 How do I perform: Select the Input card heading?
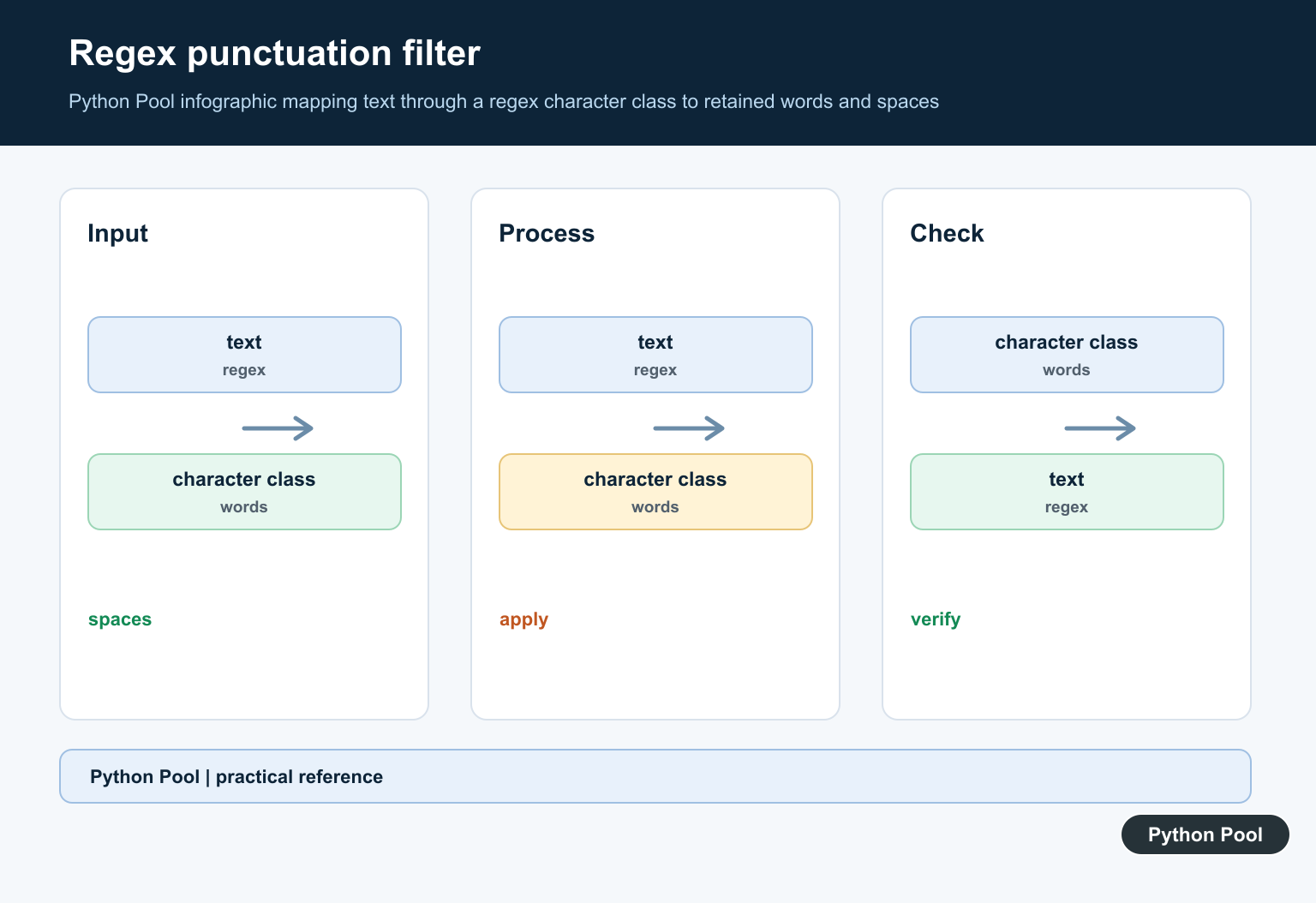click(117, 233)
